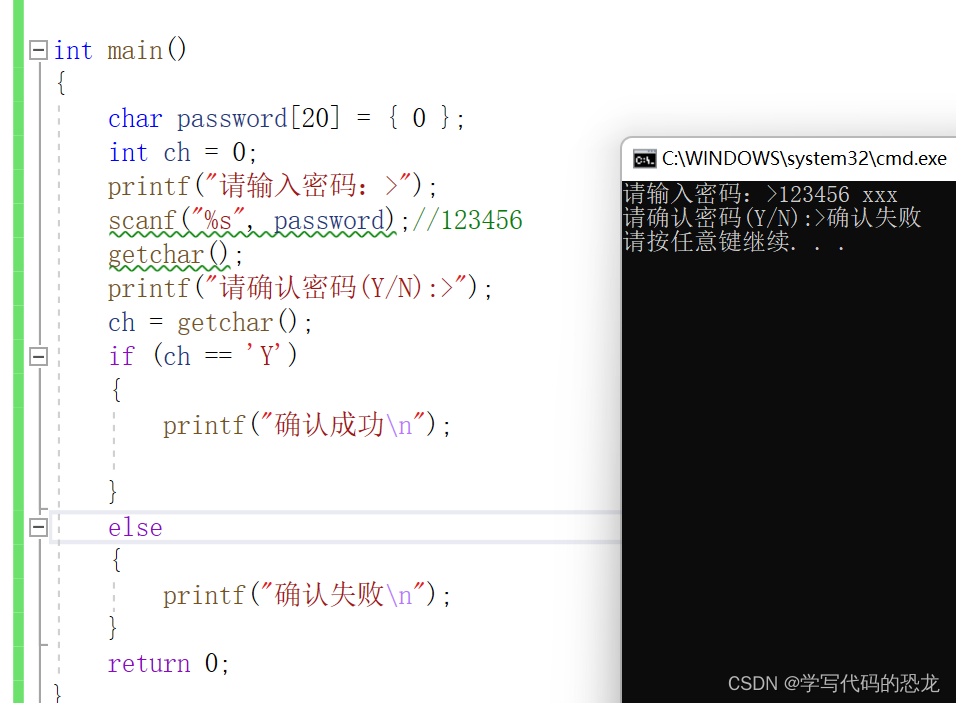Screen dimensions: 956x703
Task: Click console line "请确认密码(Y/N):>确认失败"
Action: point(772,218)
